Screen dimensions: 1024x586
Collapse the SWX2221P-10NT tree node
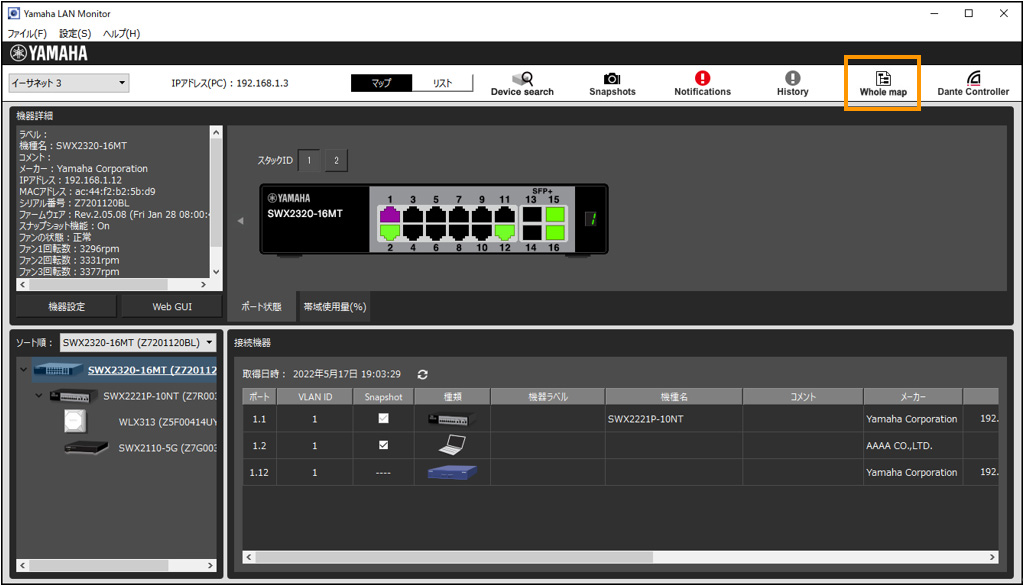pyautogui.click(x=39, y=396)
